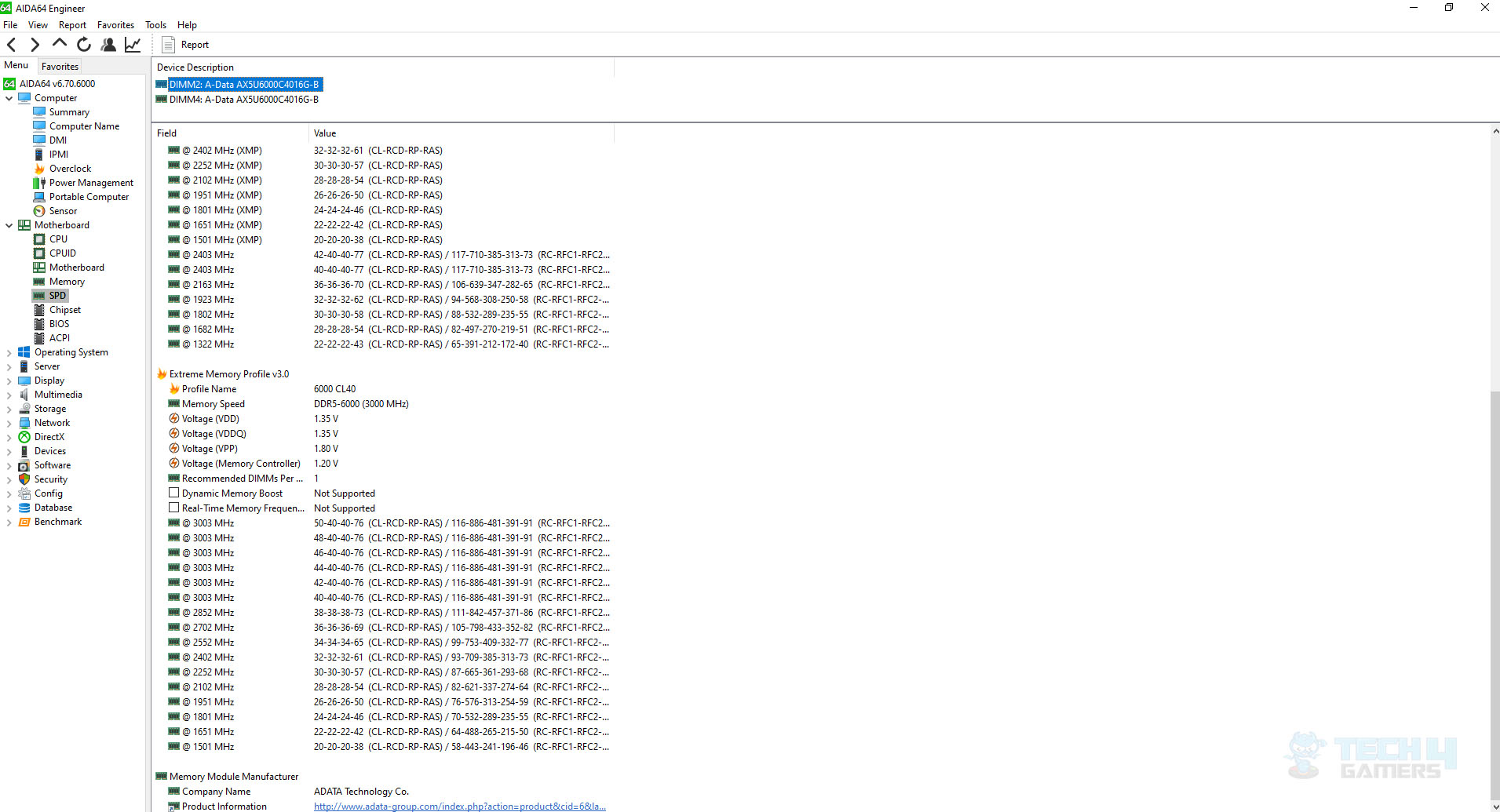
Task: Select DIMM2 A-Data device entry
Action: (244, 85)
